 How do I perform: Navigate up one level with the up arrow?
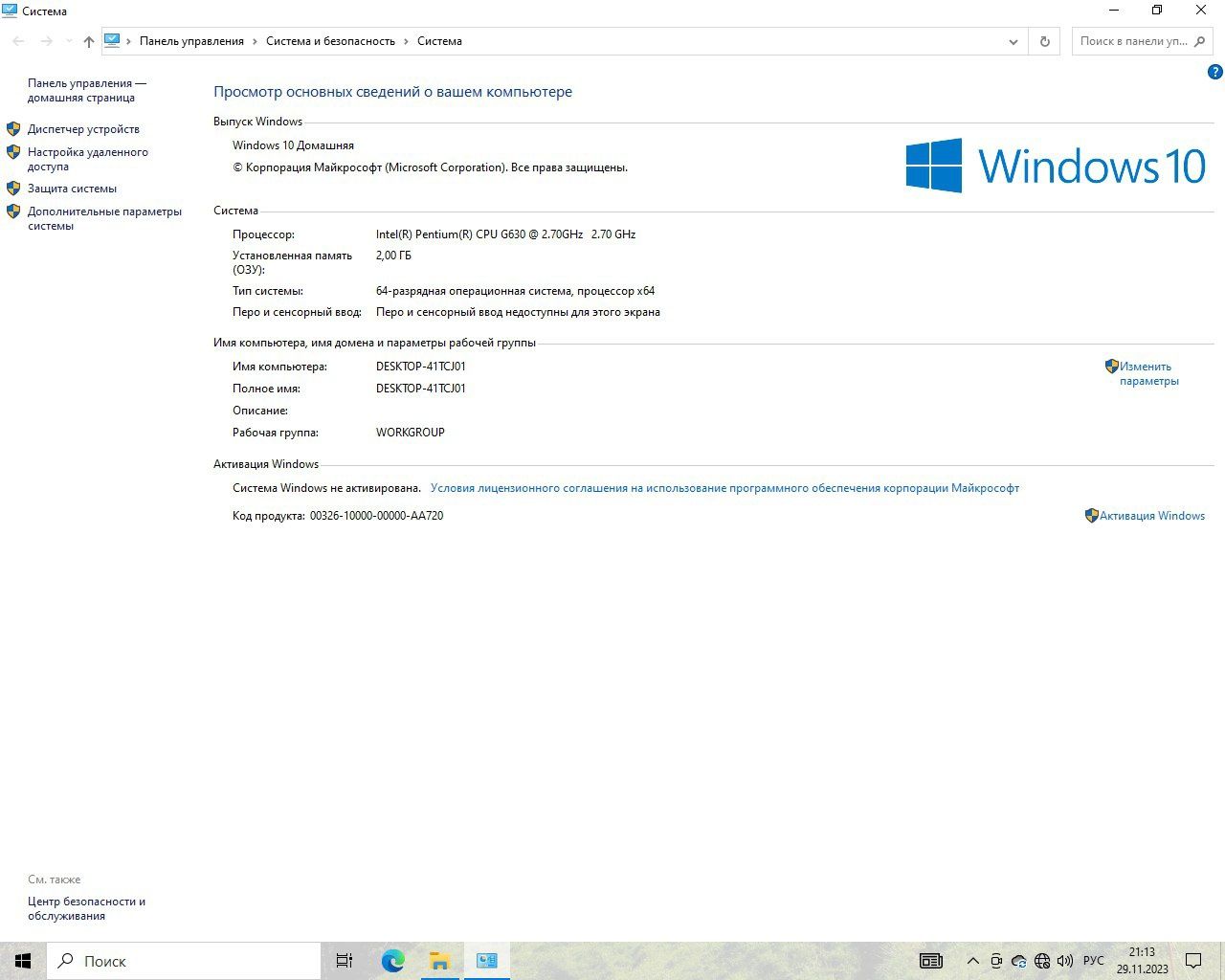(89, 41)
